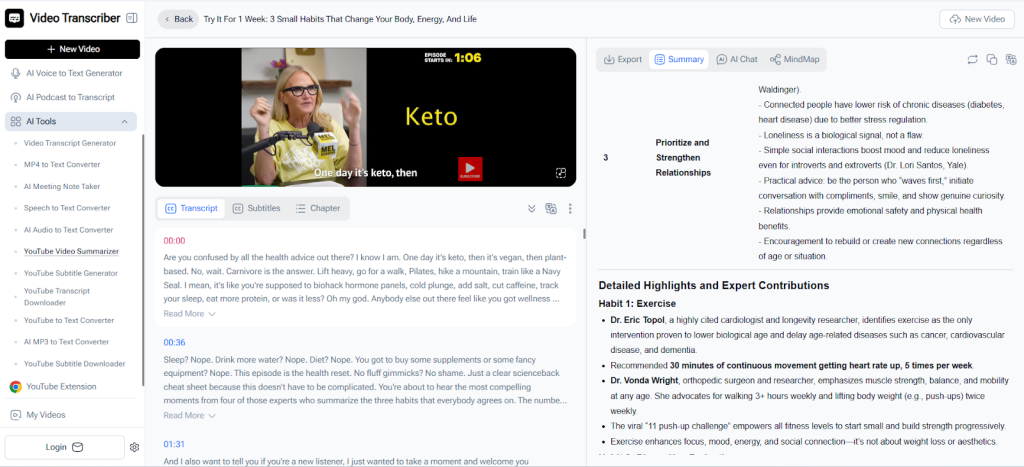Image resolution: width=1024 pixels, height=467 pixels.
Task: Click the regenerate summary icon
Action: (x=971, y=60)
